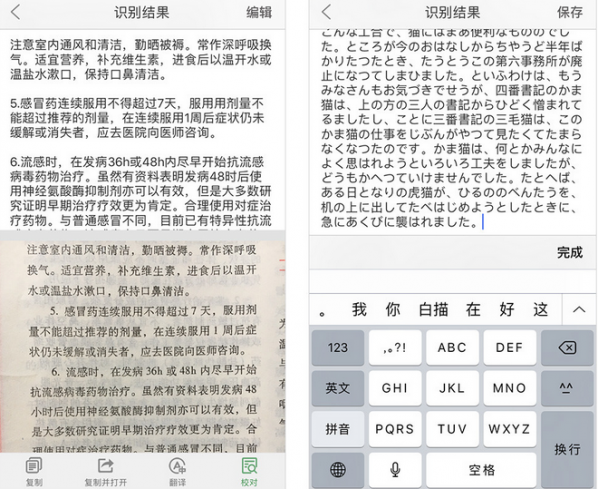Tap the globe keyboard switch key

point(338,470)
